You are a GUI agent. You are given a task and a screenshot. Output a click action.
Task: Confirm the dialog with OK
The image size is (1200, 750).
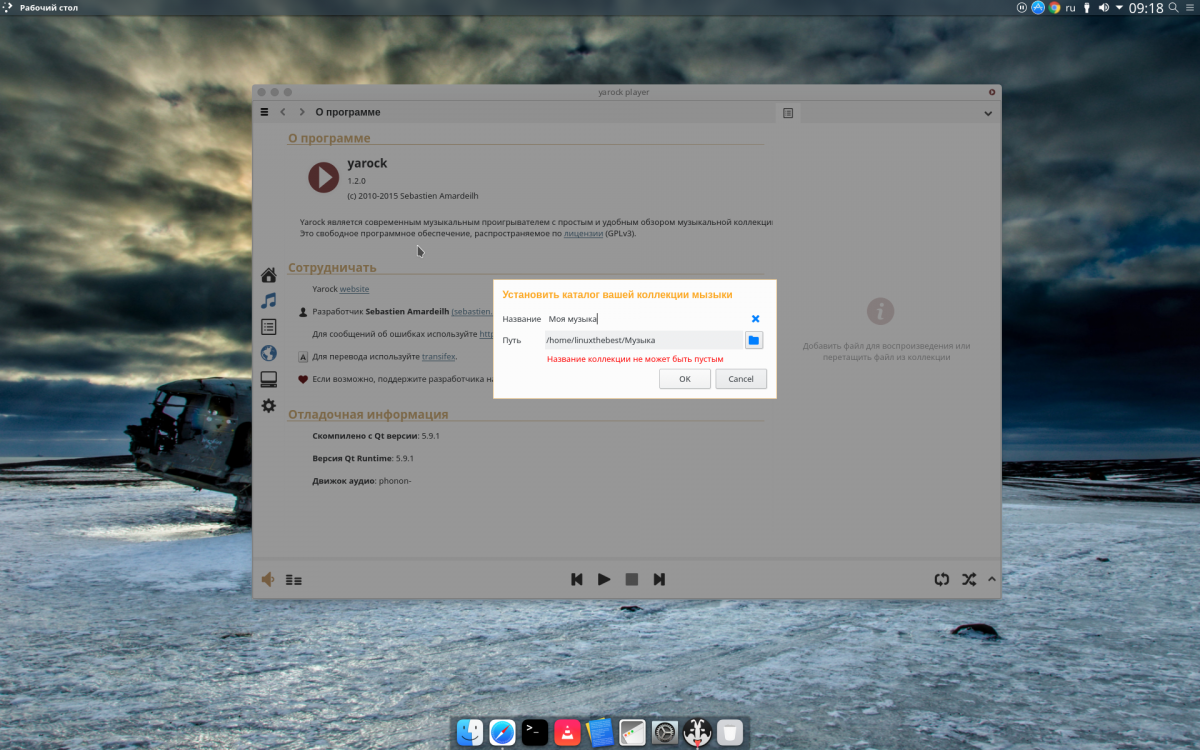(685, 379)
